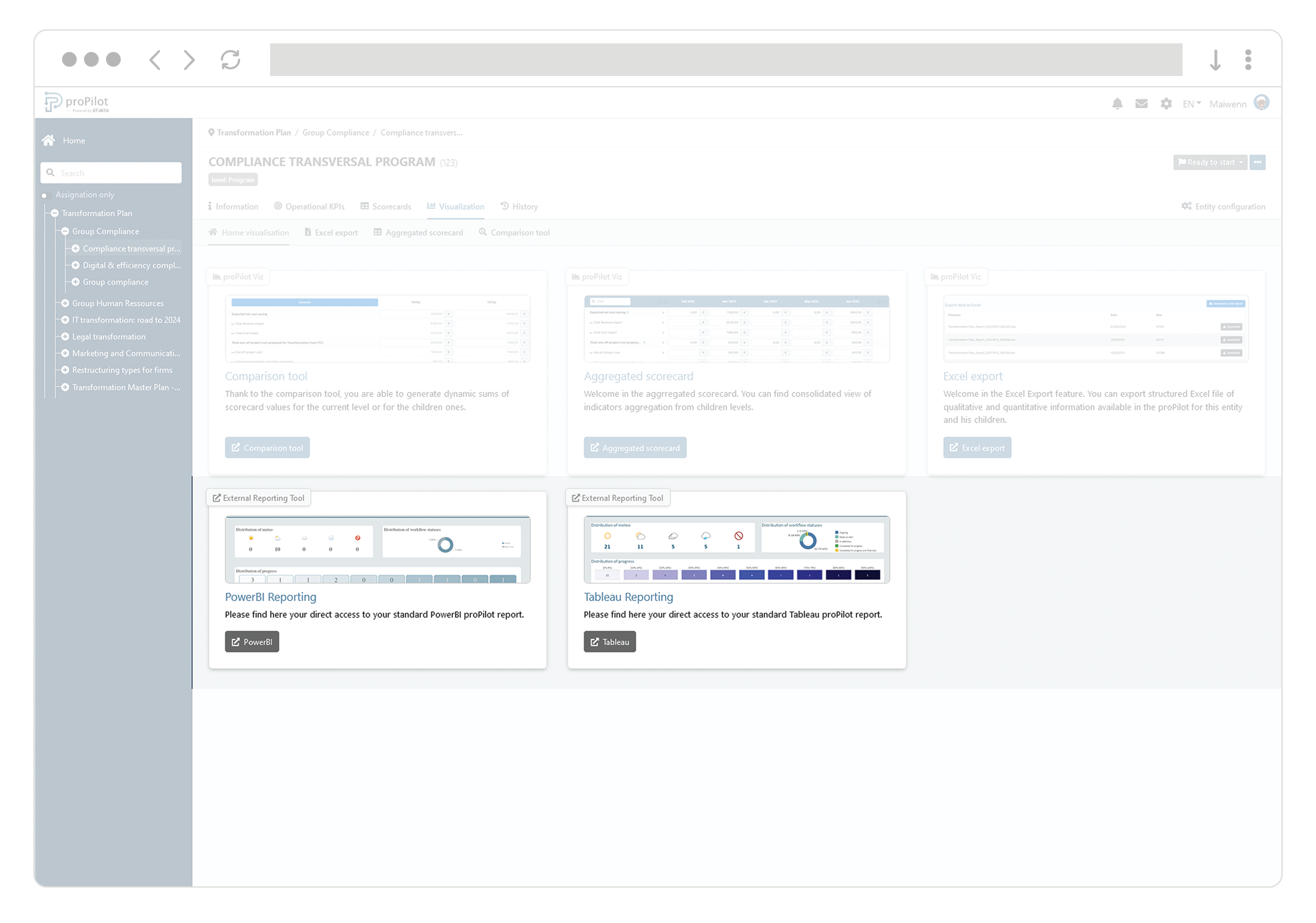Click the Maiwenn profile avatar
The height and width of the screenshot is (923, 1316).
coord(1261,103)
